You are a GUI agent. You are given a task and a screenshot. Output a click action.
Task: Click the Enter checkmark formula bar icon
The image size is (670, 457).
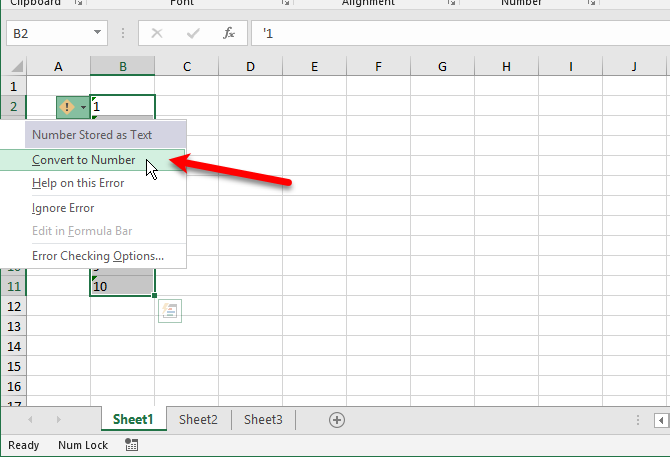192,33
